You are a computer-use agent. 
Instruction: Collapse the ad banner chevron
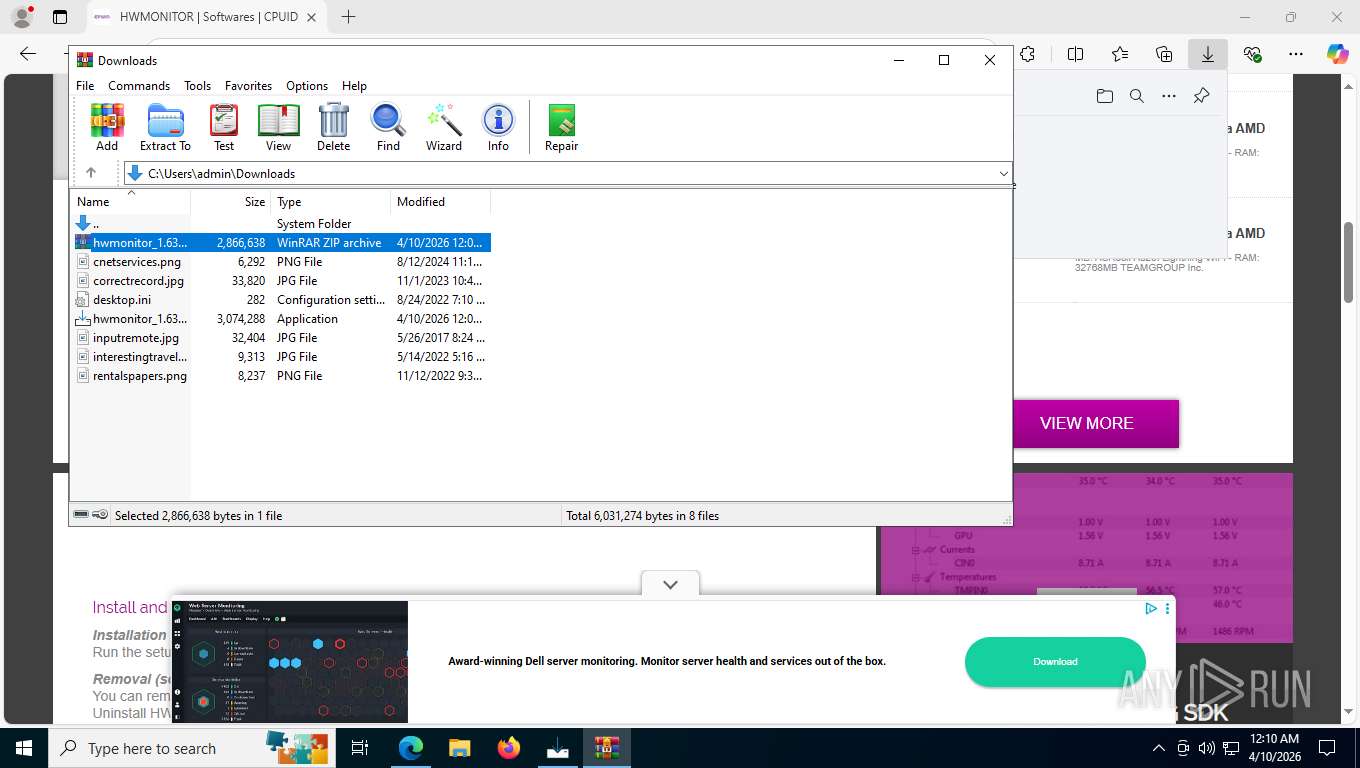click(x=670, y=584)
